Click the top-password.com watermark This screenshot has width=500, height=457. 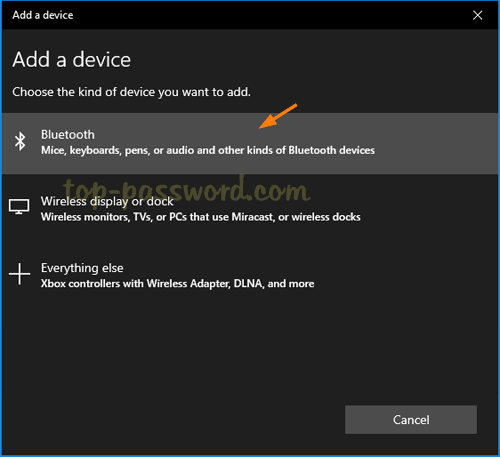[187, 188]
